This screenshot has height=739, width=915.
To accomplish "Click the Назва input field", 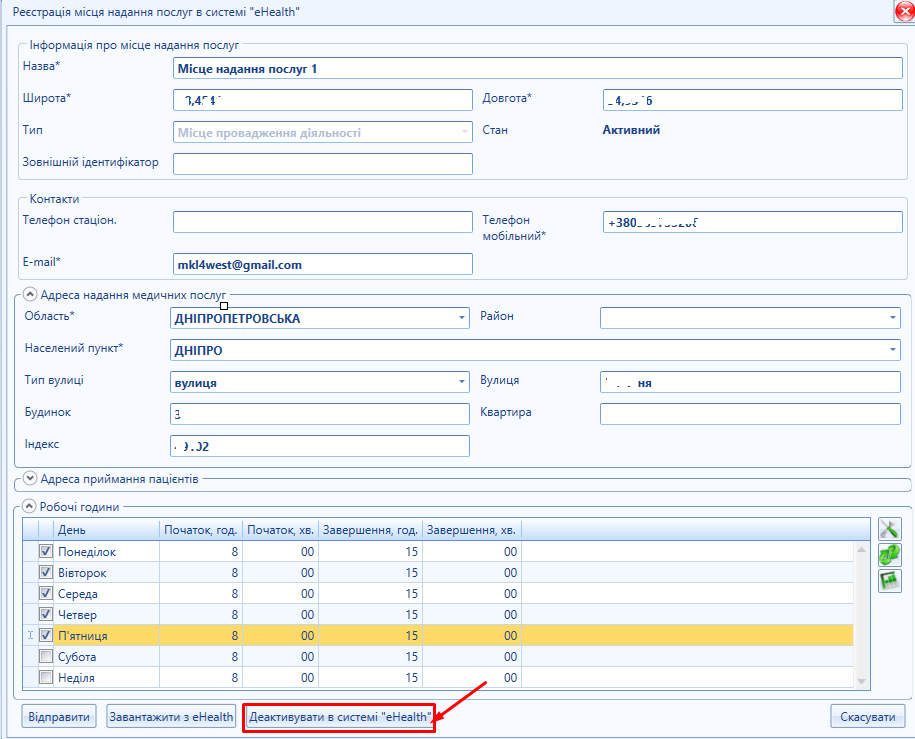I will [537, 68].
